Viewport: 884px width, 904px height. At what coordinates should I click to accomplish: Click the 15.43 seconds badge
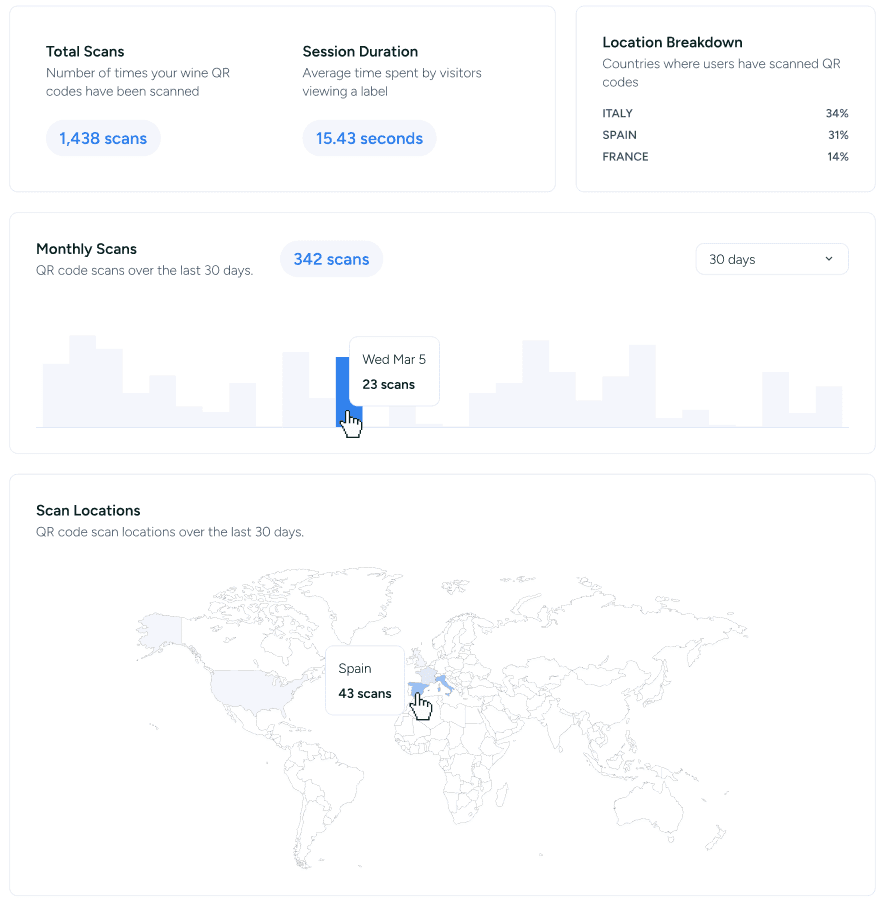[369, 138]
